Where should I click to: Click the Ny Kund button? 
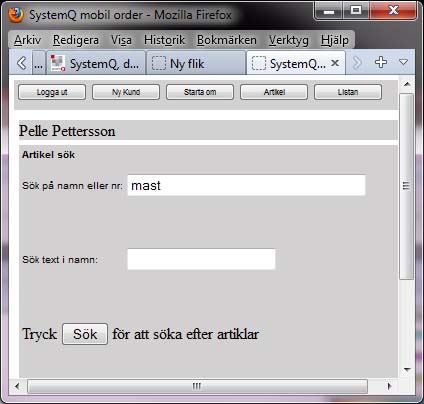[x=126, y=92]
